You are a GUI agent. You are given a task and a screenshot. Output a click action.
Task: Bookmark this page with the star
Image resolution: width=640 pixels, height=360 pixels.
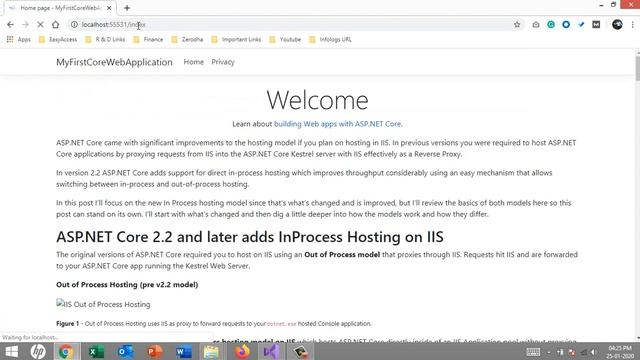tap(517, 24)
